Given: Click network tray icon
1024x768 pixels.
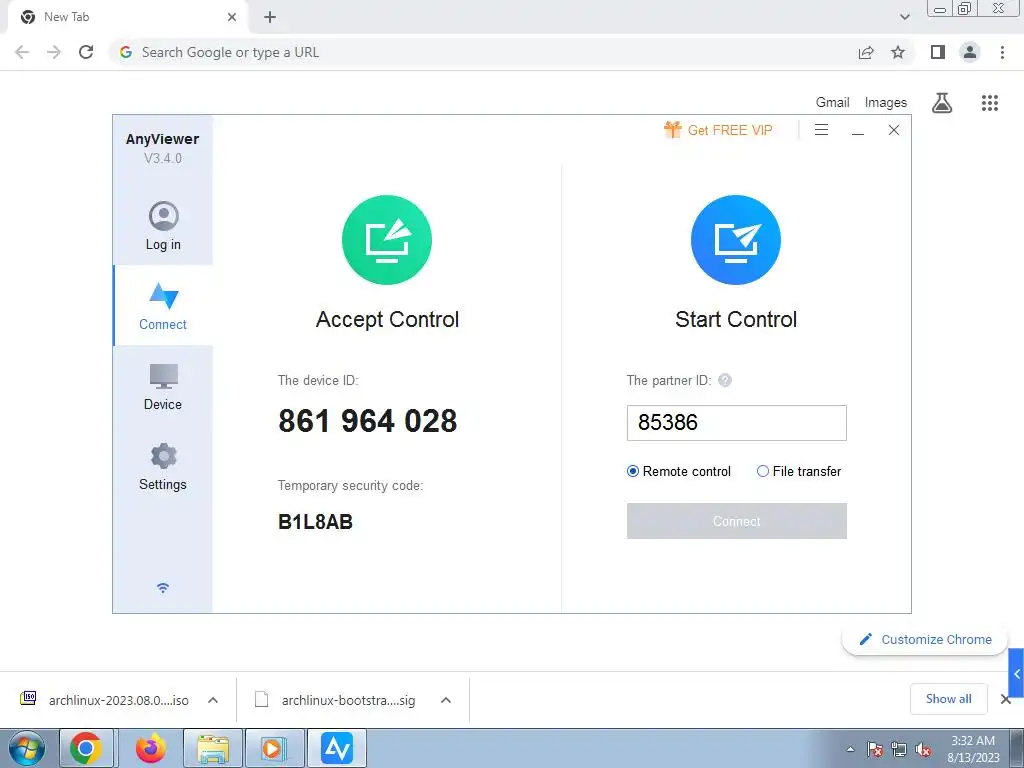Looking at the screenshot, I should point(899,749).
